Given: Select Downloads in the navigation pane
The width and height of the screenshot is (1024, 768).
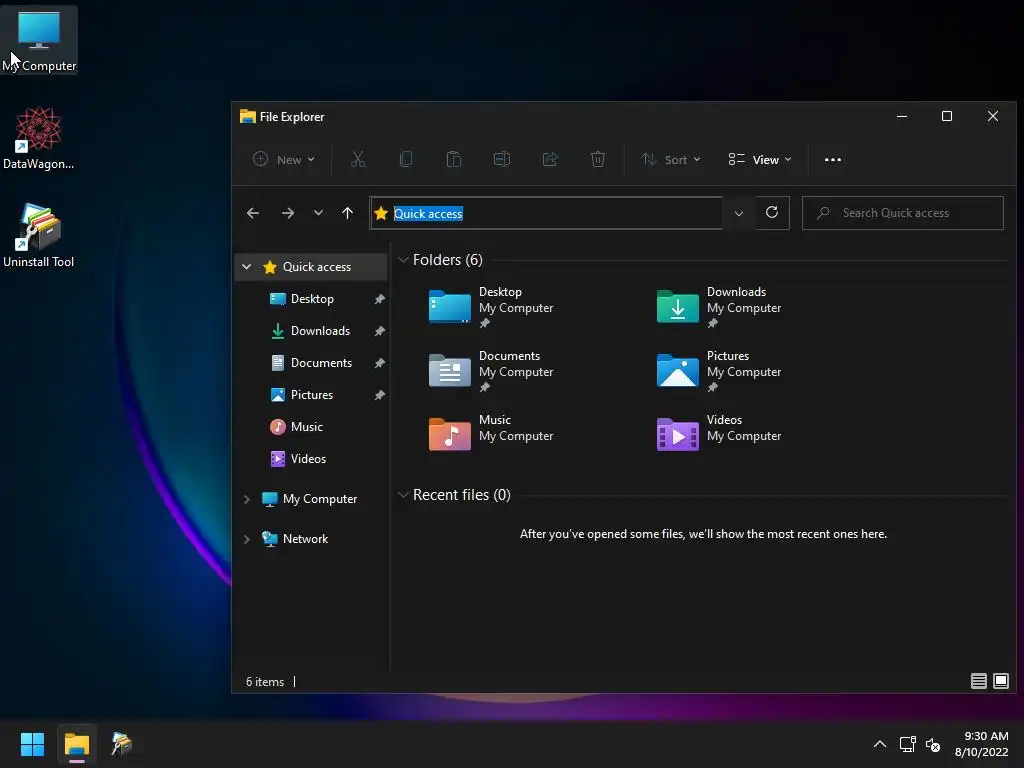Looking at the screenshot, I should pos(320,330).
